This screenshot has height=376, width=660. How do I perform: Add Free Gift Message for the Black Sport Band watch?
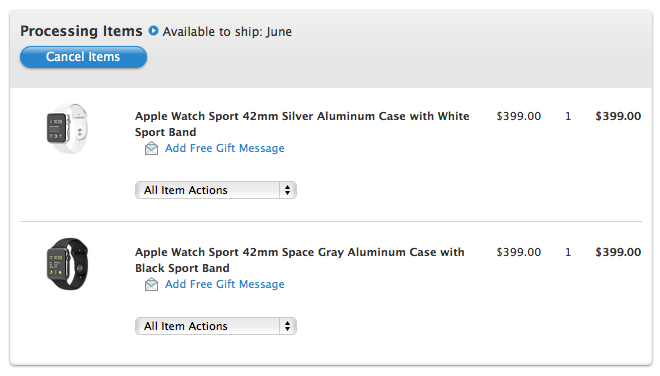225,284
